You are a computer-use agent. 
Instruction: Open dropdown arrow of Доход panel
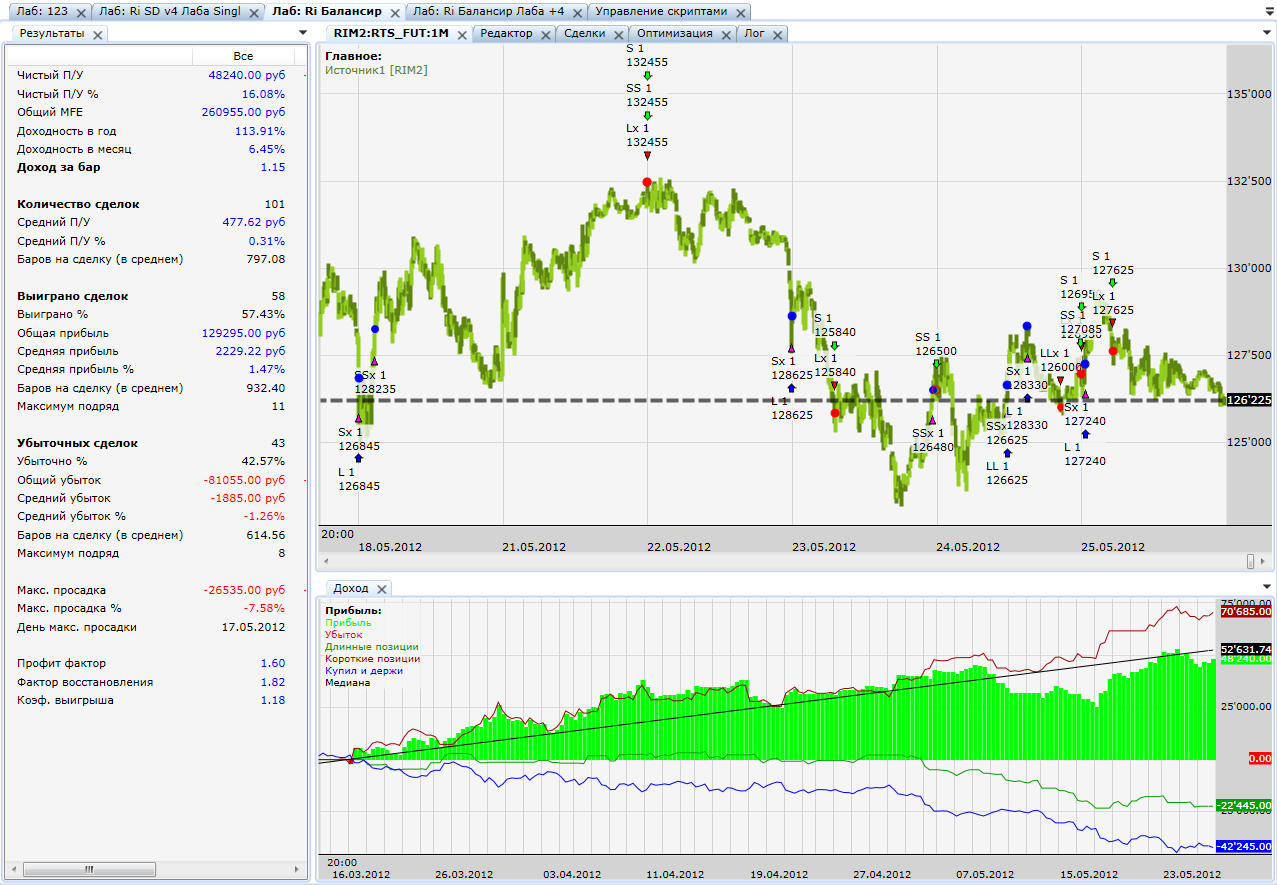pos(1267,588)
